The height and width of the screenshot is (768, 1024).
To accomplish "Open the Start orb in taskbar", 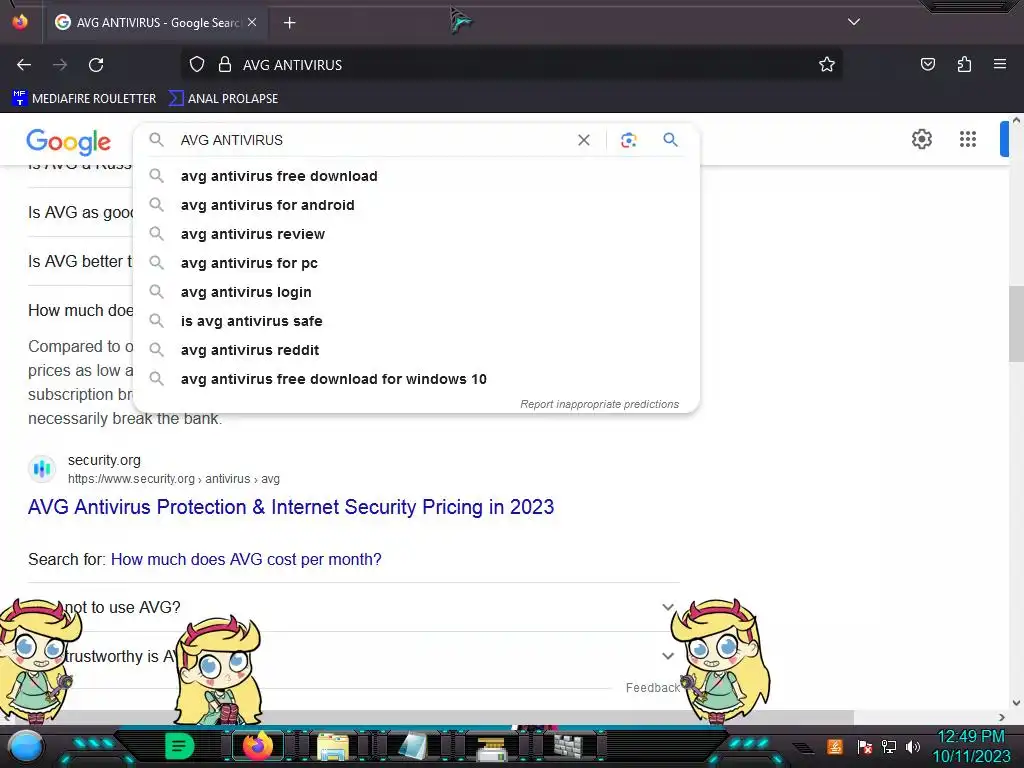I will coord(25,747).
